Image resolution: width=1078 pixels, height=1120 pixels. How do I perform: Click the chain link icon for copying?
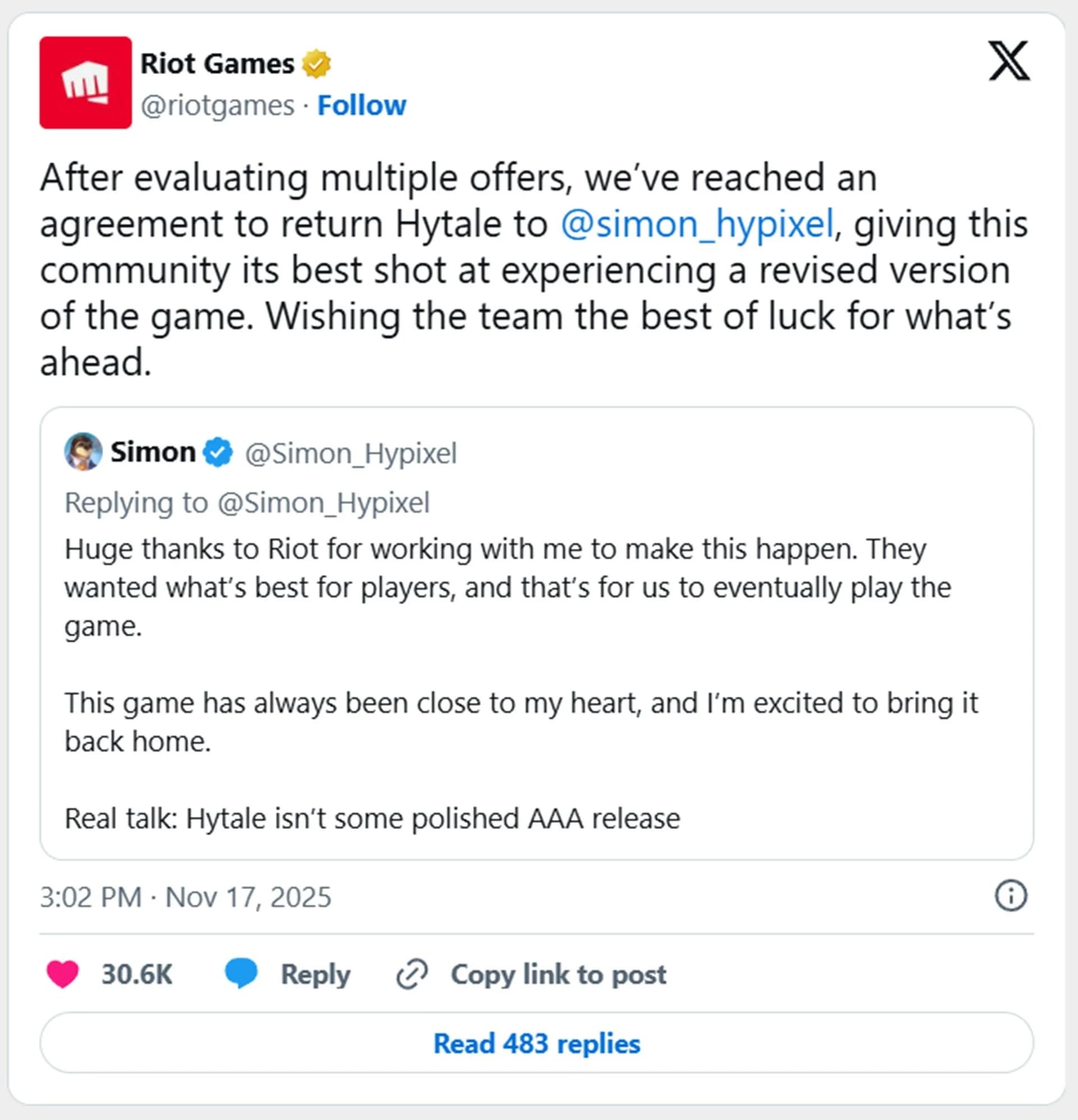[x=414, y=975]
